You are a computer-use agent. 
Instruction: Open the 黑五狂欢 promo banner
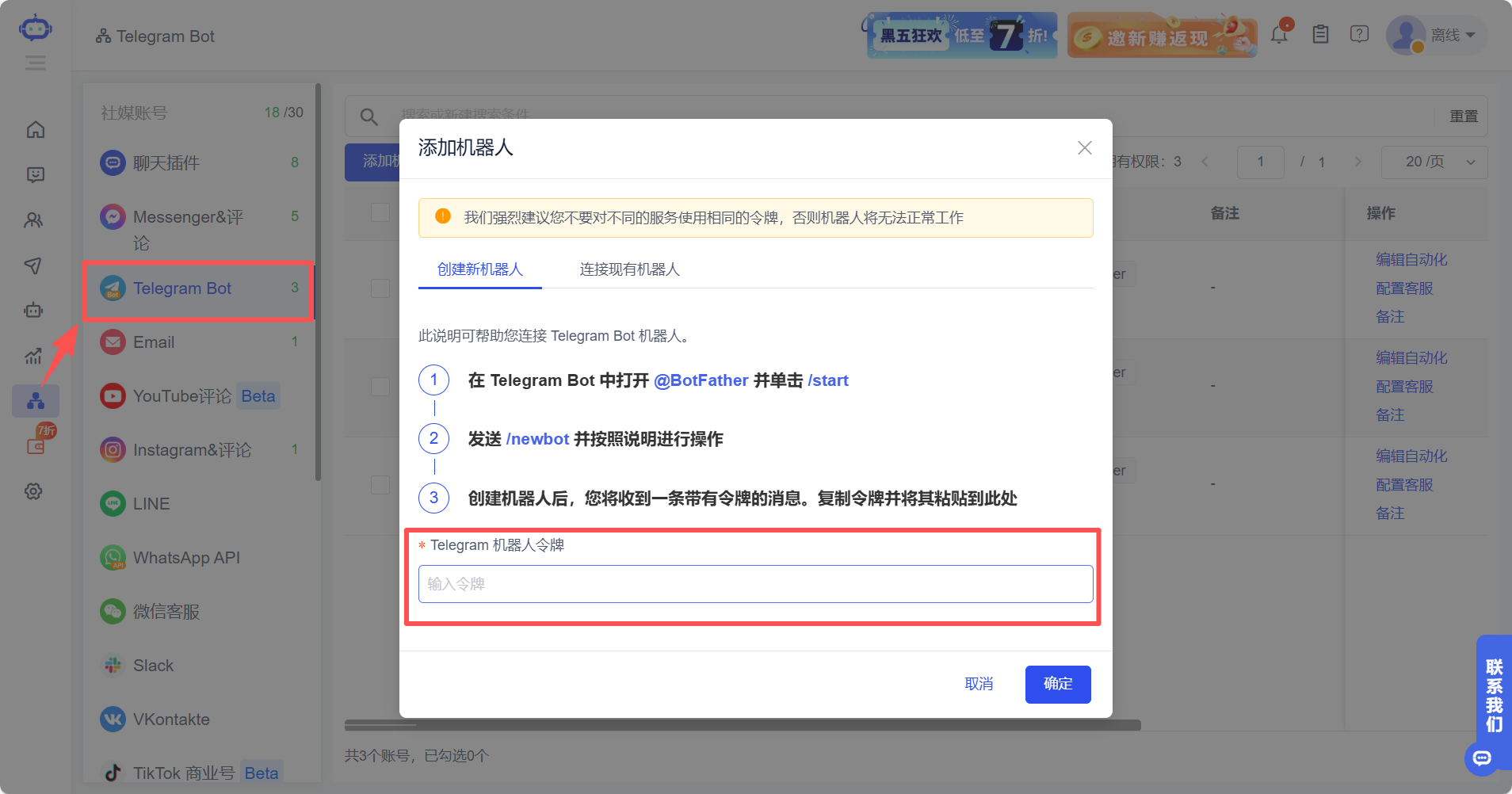click(961, 35)
